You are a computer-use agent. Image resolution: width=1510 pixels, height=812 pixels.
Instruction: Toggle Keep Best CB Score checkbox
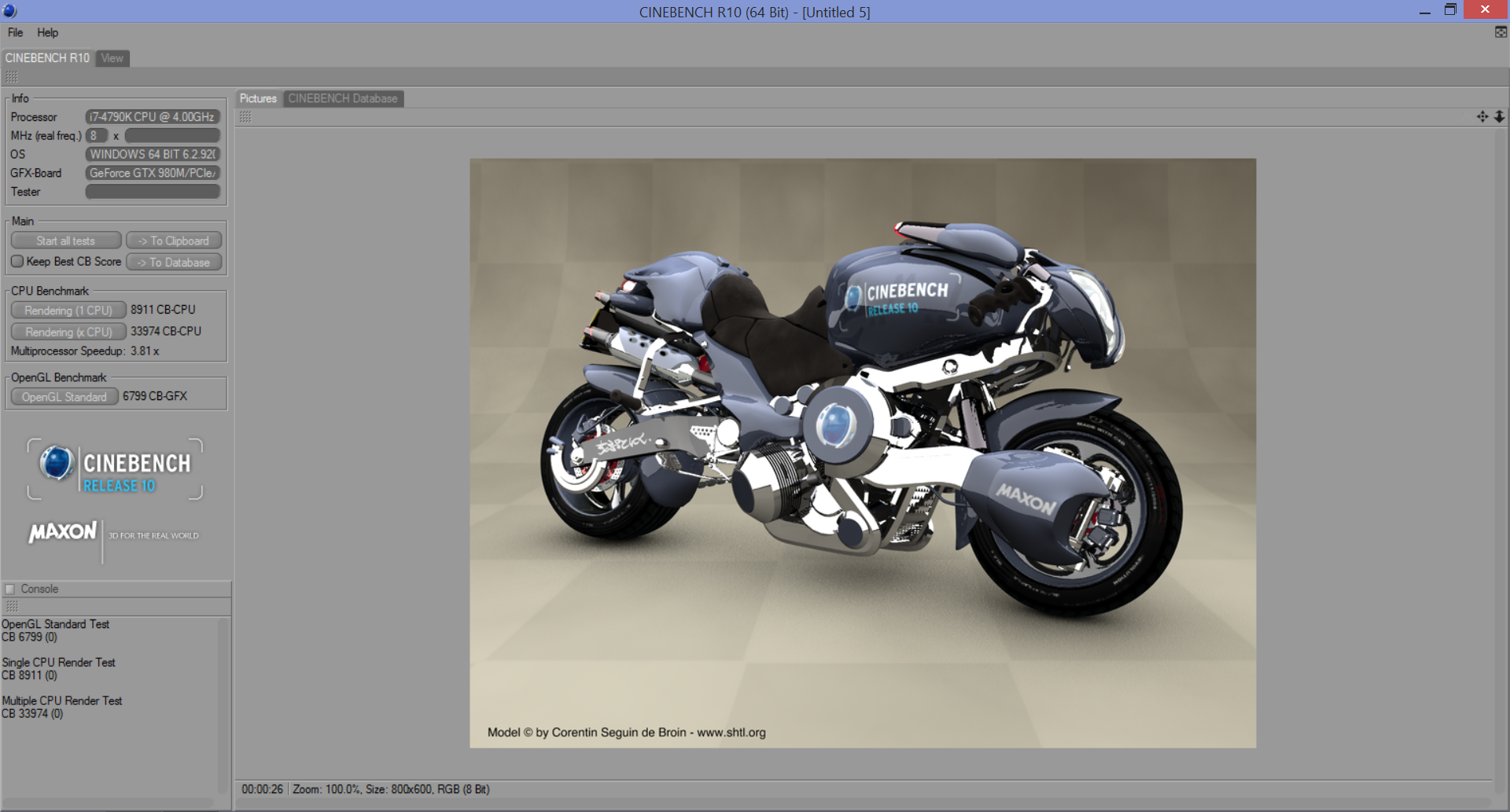(x=17, y=261)
